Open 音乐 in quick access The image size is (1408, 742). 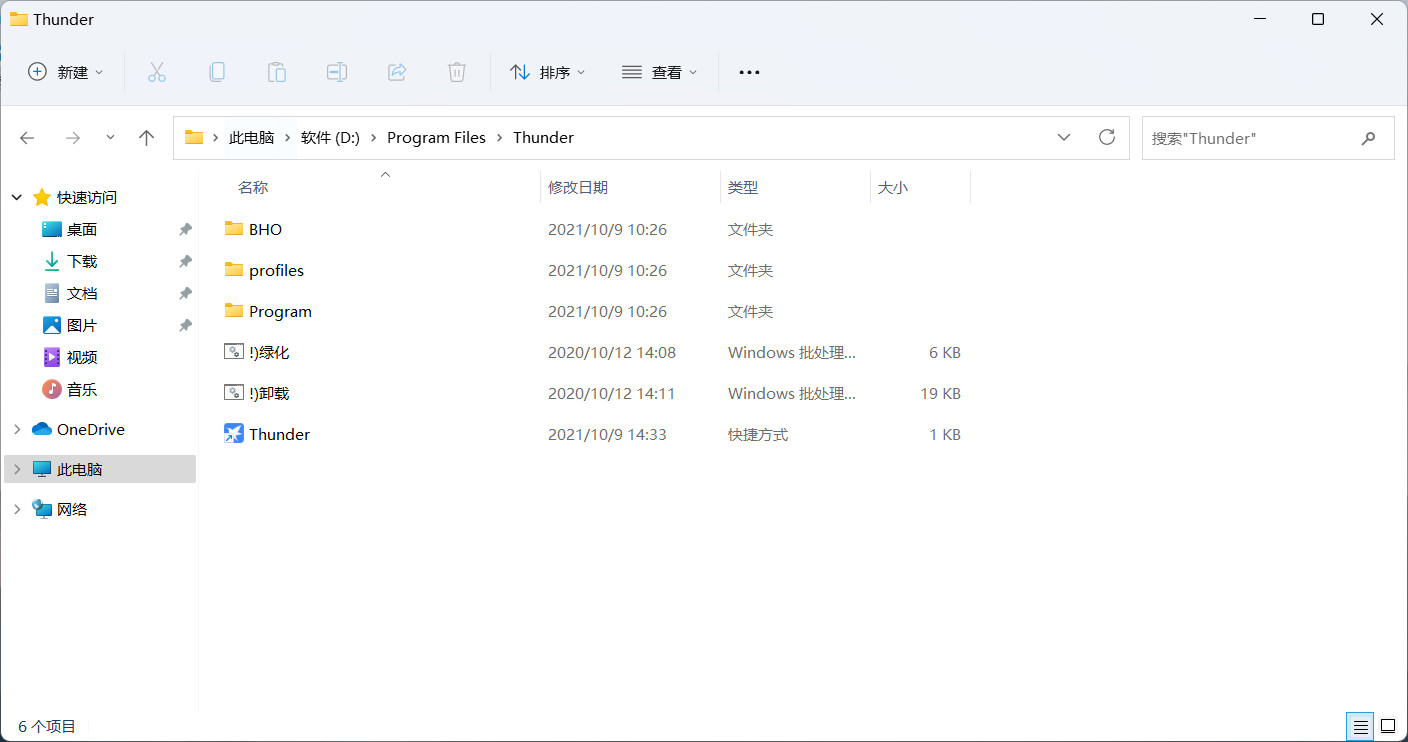tap(82, 389)
